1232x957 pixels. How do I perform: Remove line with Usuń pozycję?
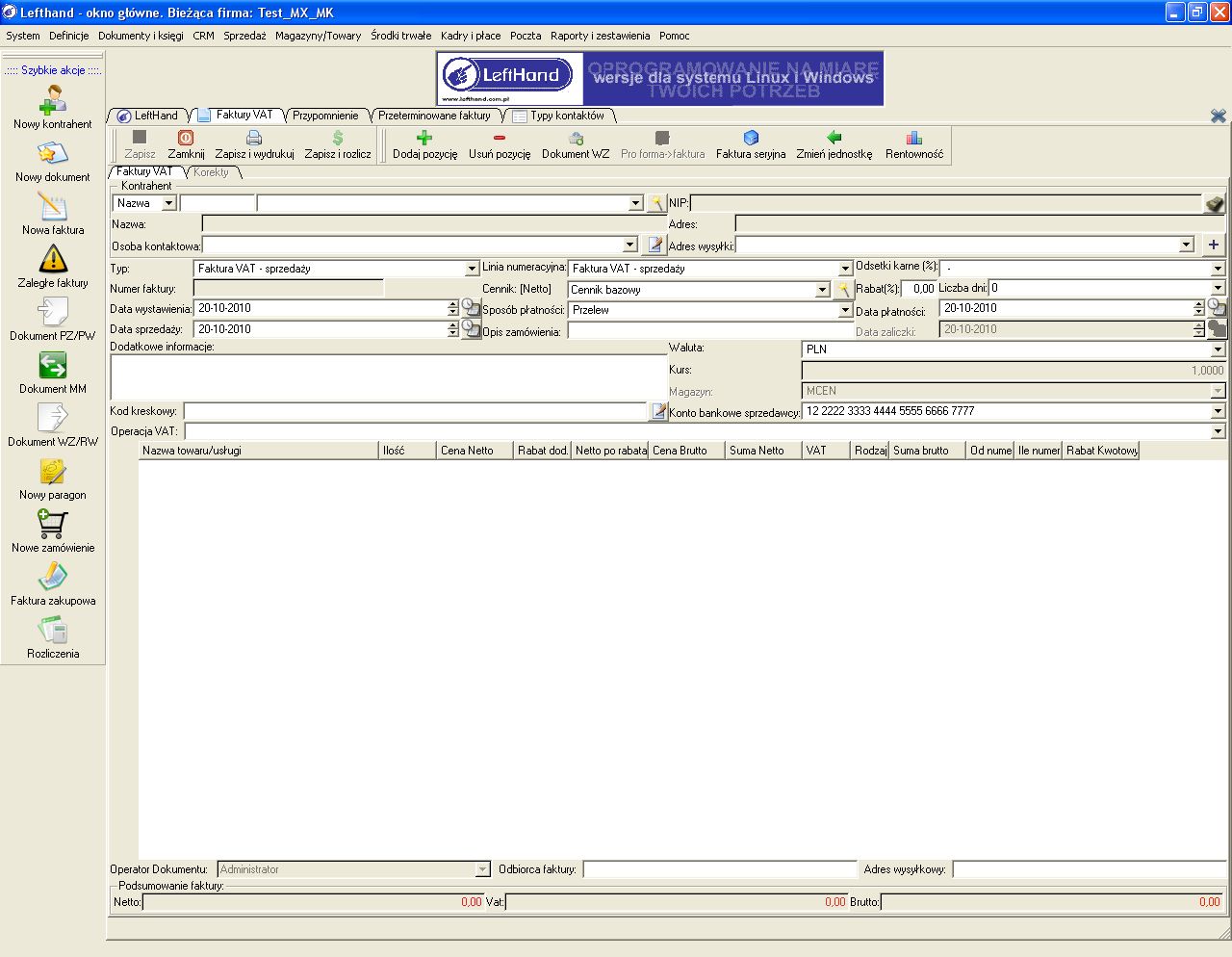(500, 144)
